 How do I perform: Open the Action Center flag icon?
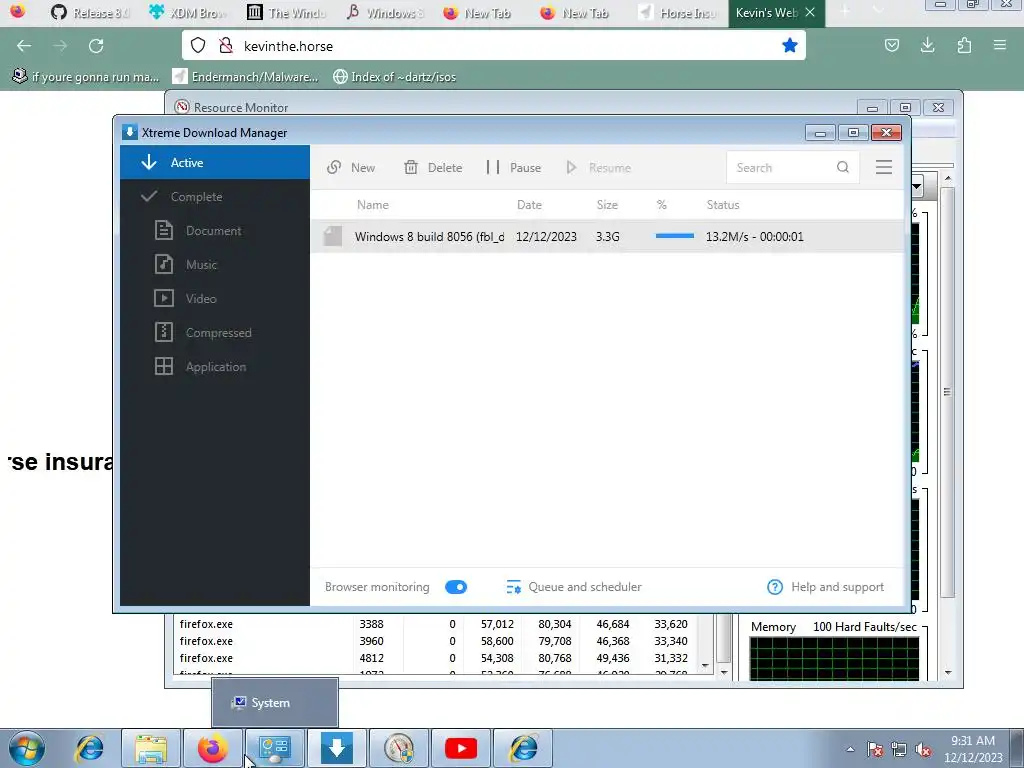point(875,750)
